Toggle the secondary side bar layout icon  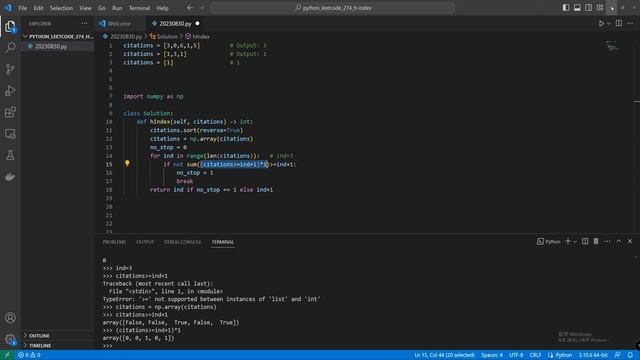[589, 8]
